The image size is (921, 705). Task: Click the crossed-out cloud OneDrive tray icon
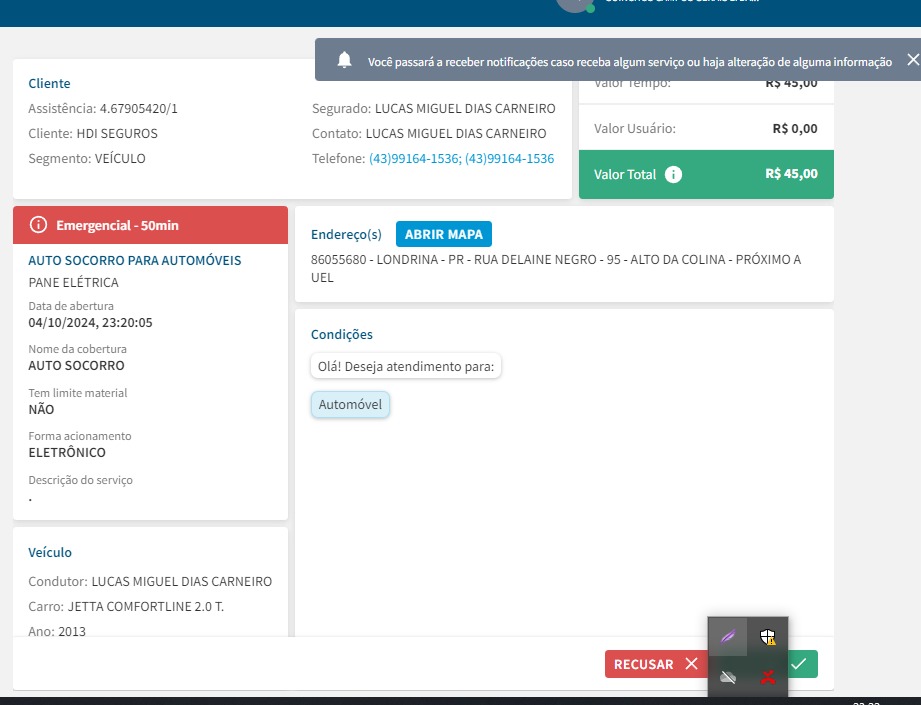pyautogui.click(x=728, y=677)
